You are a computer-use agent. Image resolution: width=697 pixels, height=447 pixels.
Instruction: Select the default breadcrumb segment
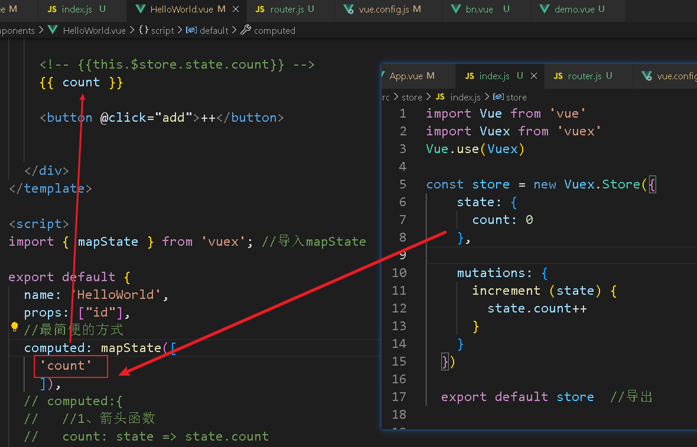tap(214, 31)
